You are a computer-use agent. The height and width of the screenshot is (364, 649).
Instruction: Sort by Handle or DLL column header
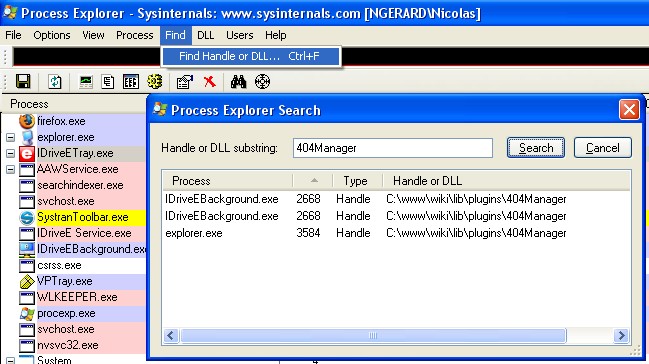click(x=506, y=181)
